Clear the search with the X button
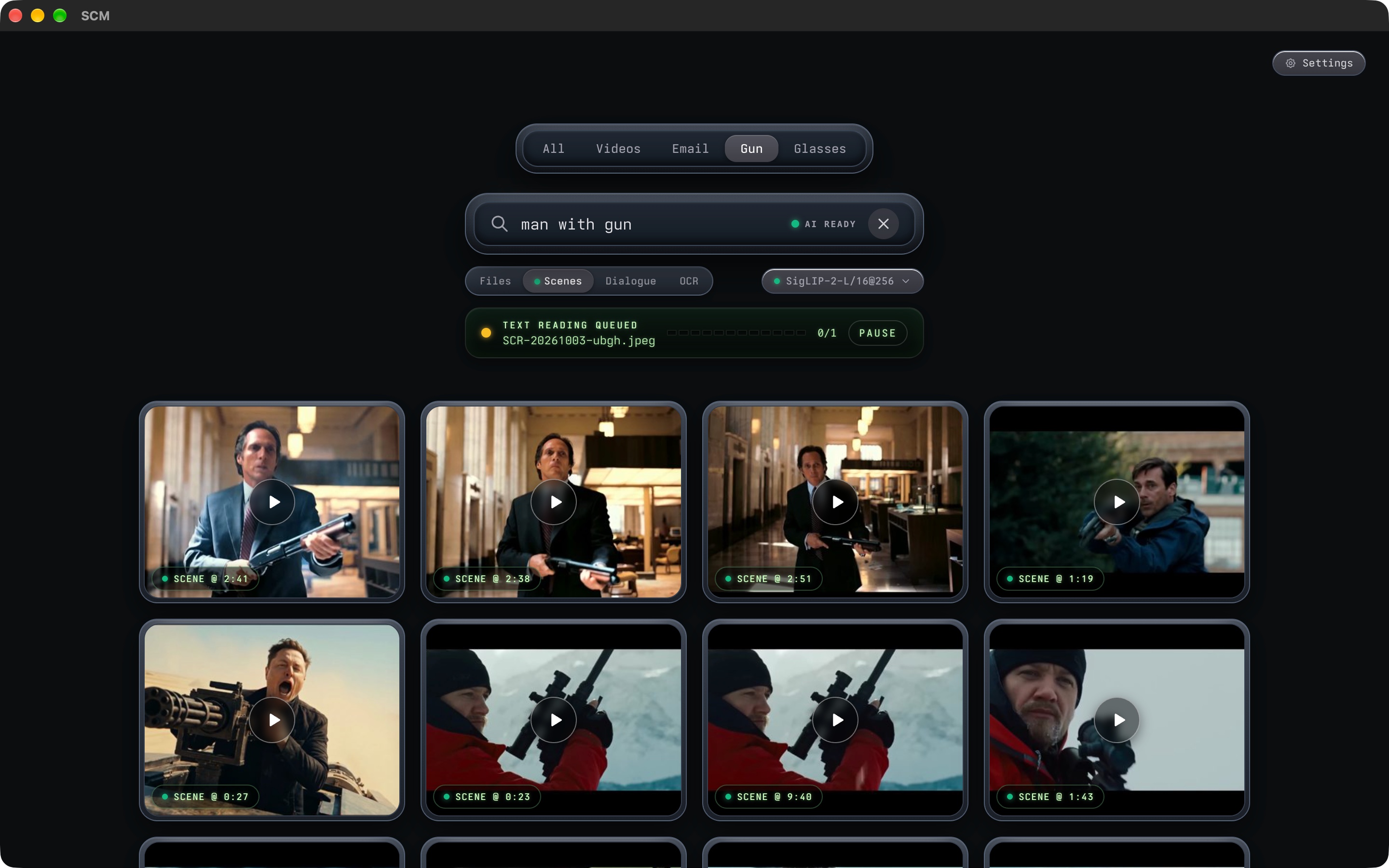 point(884,224)
